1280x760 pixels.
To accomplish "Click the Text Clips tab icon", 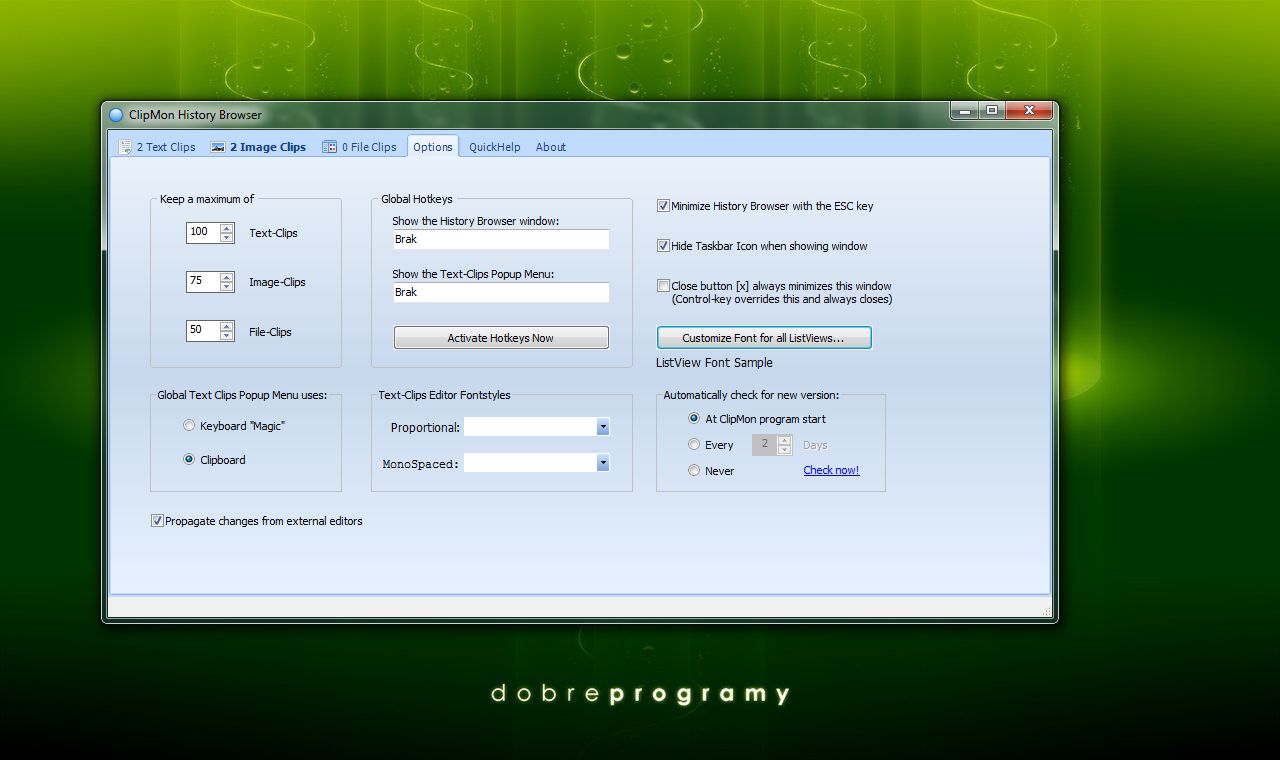I will 125,147.
